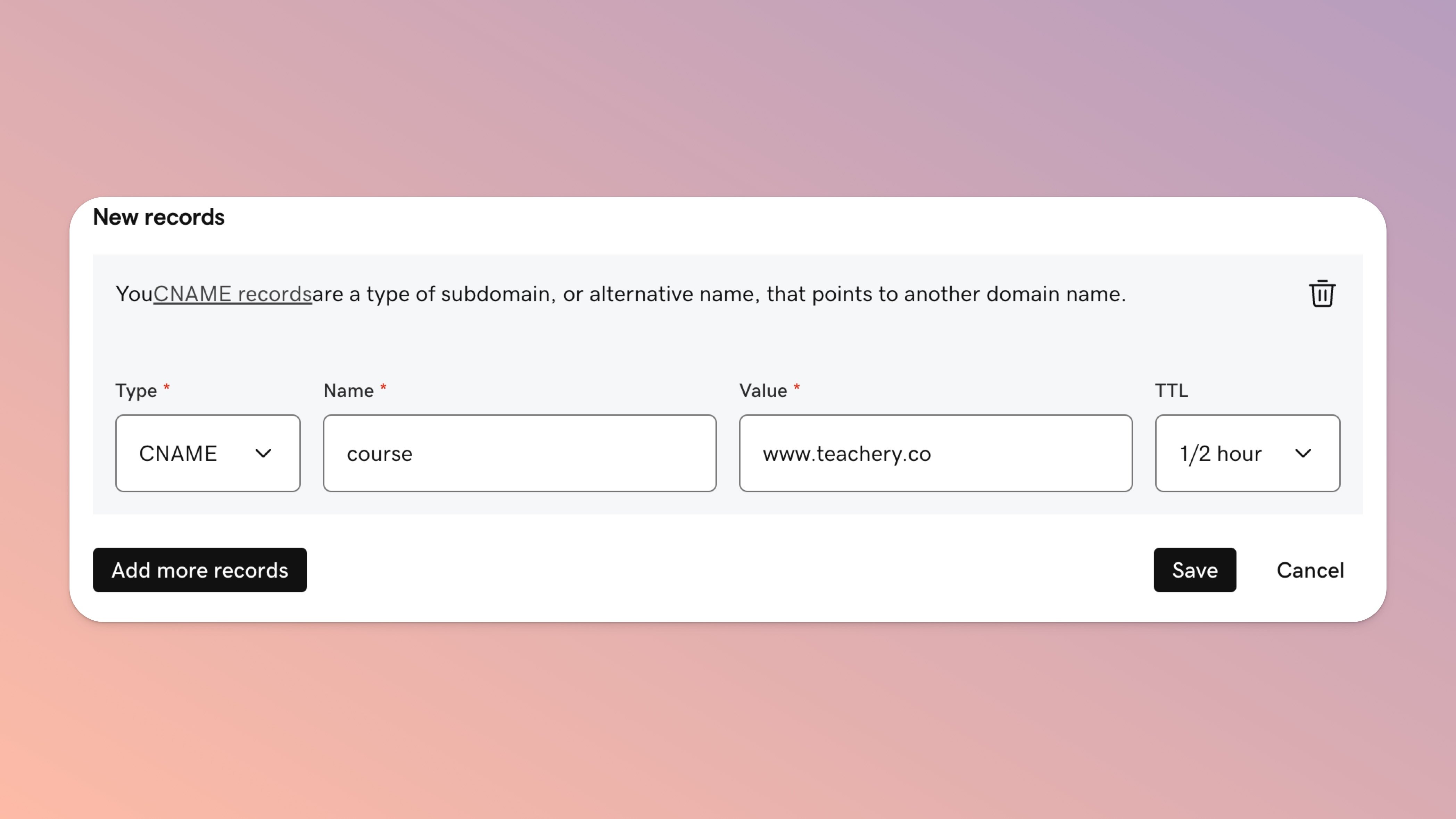Image resolution: width=1456 pixels, height=819 pixels.
Task: Click the red asterisk next to Name
Action: point(383,387)
